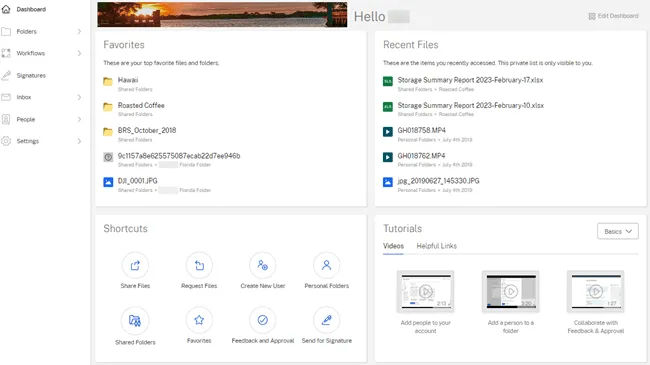Image resolution: width=650 pixels, height=365 pixels.
Task: Click the Folders sidebar icon
Action: (x=6, y=32)
